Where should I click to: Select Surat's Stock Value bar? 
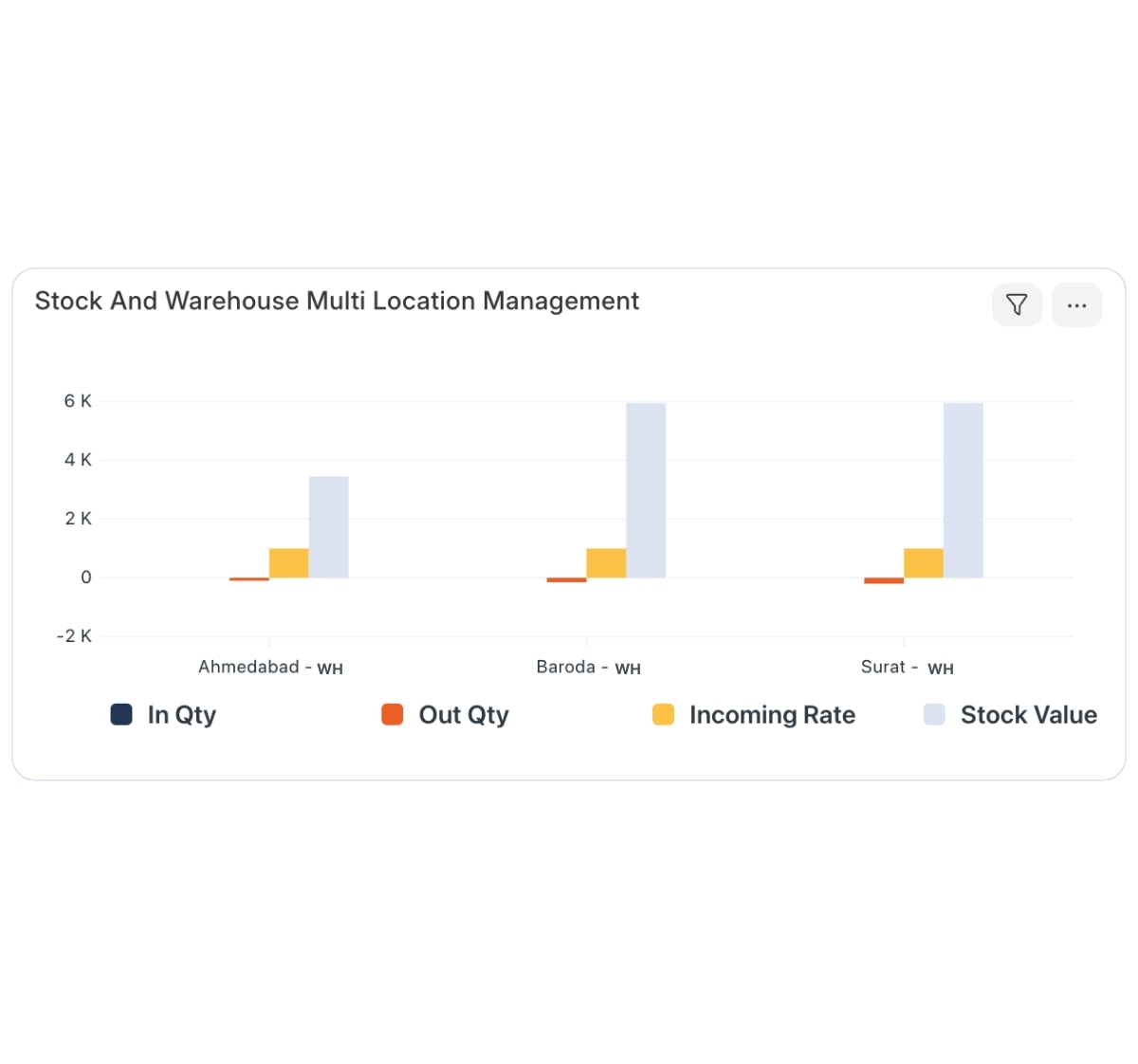[x=963, y=490]
